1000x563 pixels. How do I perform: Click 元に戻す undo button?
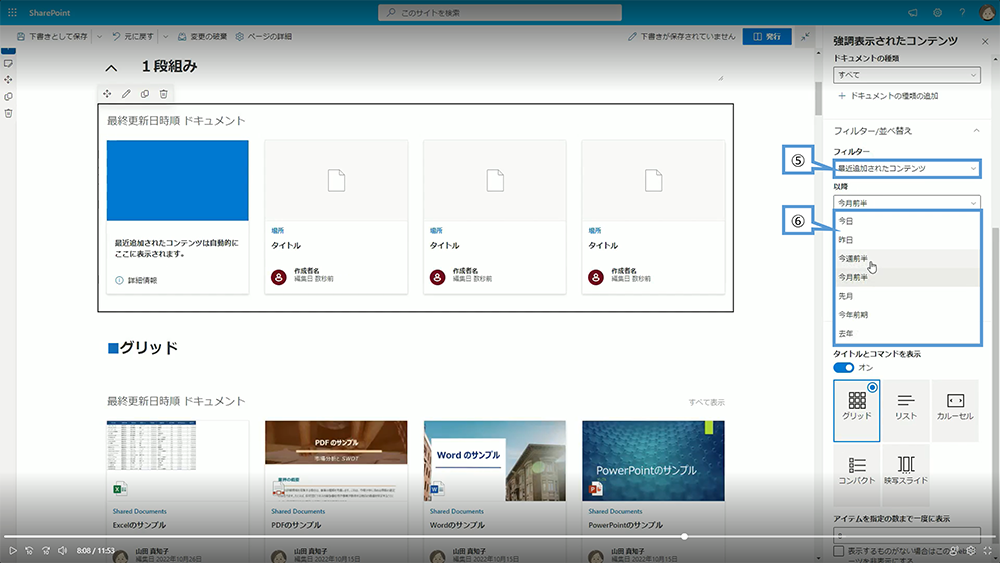133,37
